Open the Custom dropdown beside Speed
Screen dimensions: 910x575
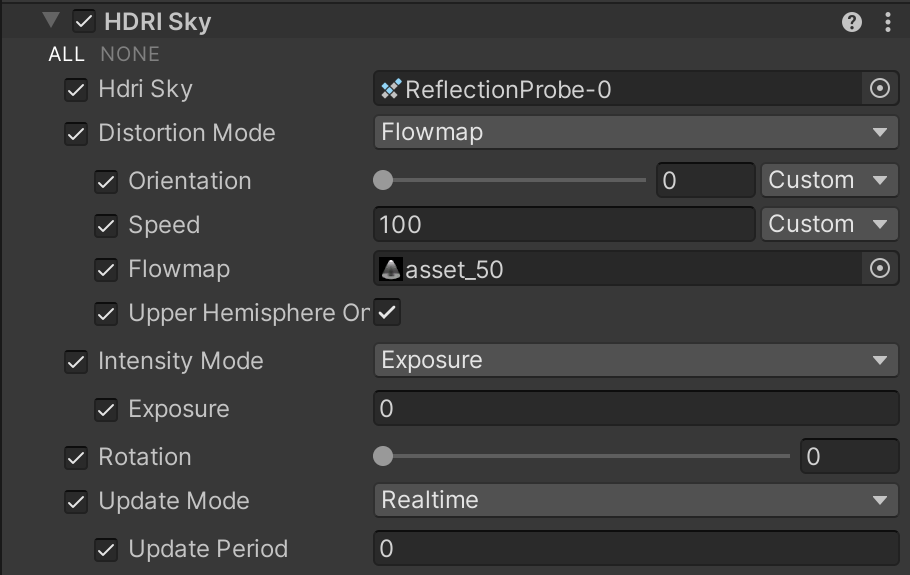tap(830, 225)
